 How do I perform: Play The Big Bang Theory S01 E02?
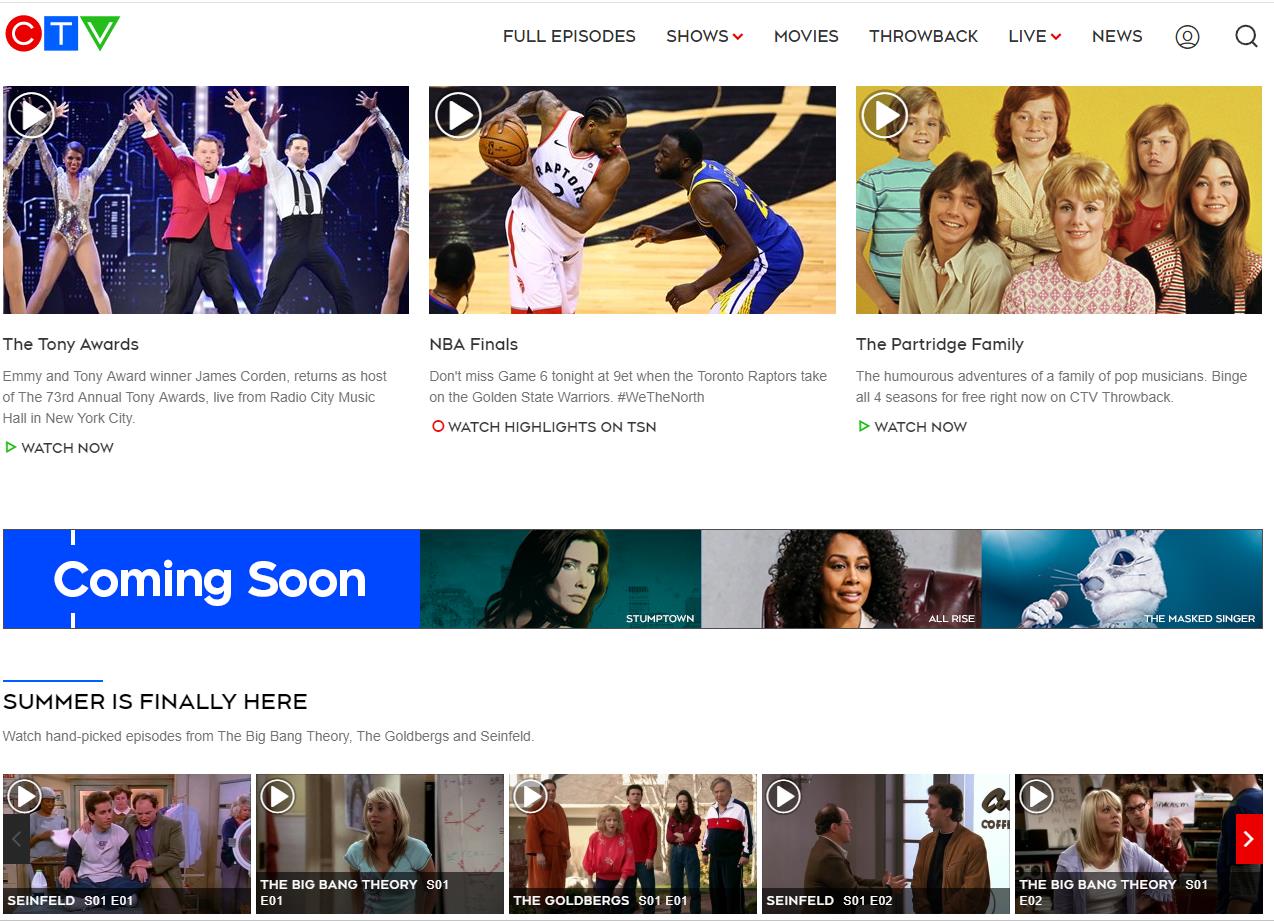tap(1139, 844)
